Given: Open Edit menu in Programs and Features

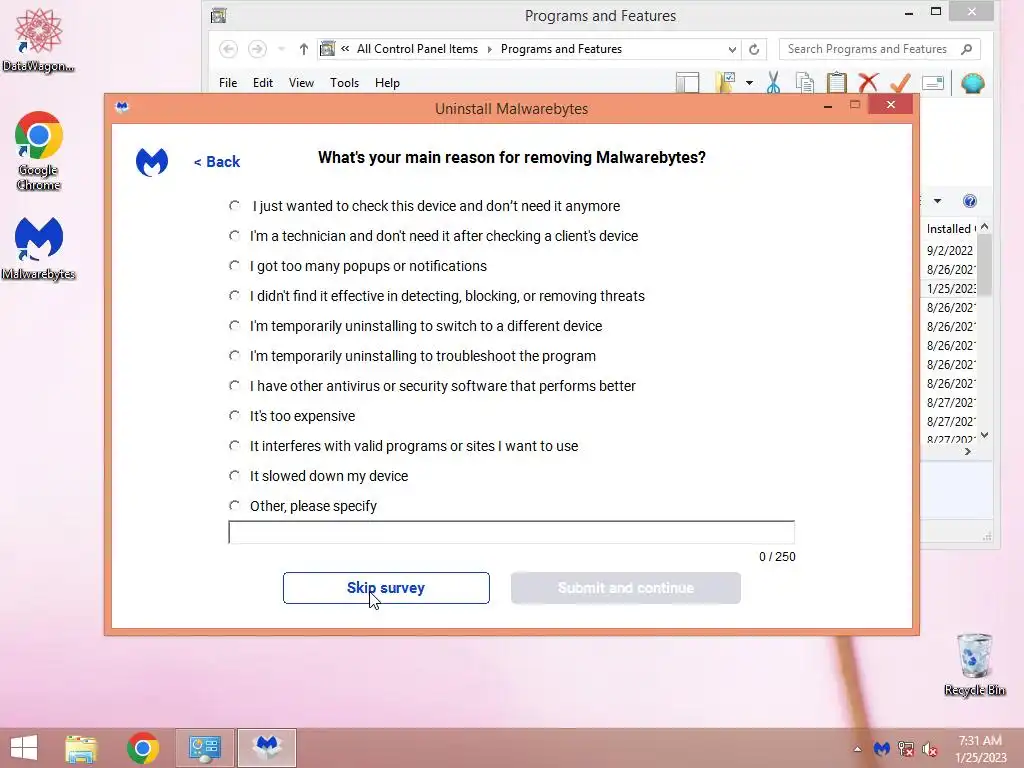Looking at the screenshot, I should (x=263, y=83).
